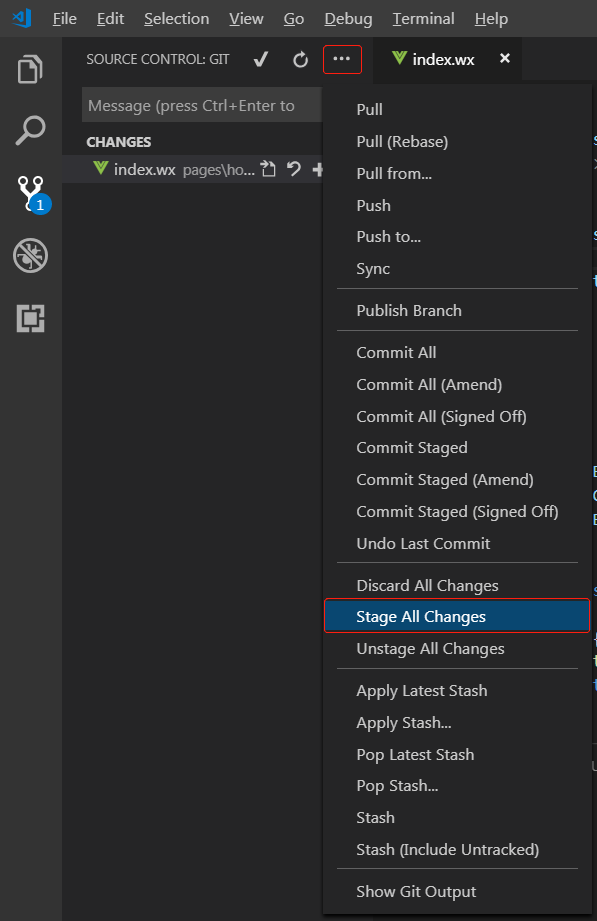Select Pull from... menu entry

tap(457, 173)
